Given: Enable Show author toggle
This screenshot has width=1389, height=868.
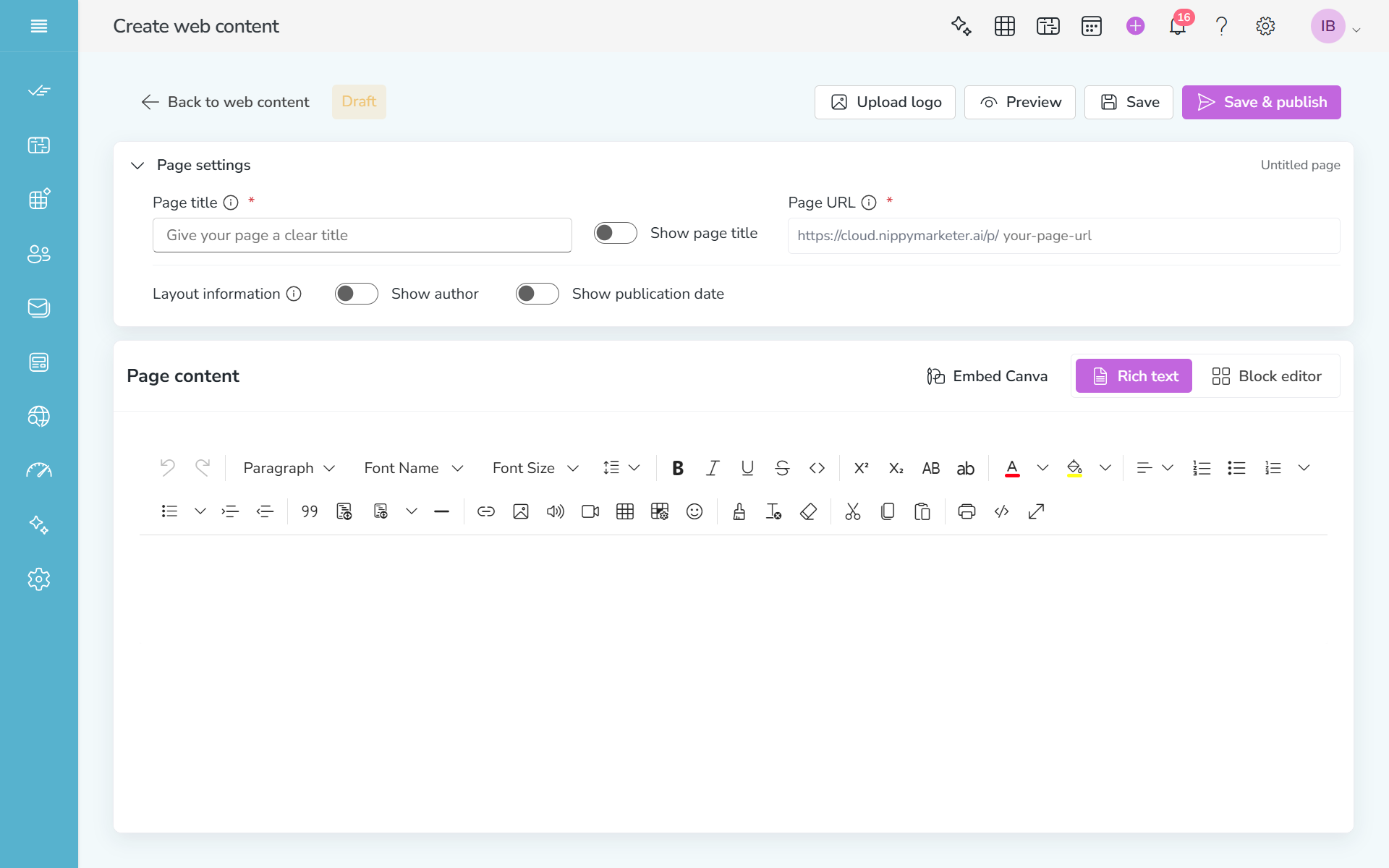Looking at the screenshot, I should [357, 294].
